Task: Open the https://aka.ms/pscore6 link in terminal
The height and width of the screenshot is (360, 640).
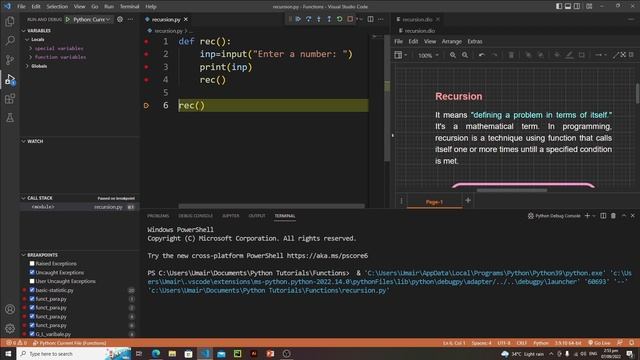Action: [327, 256]
